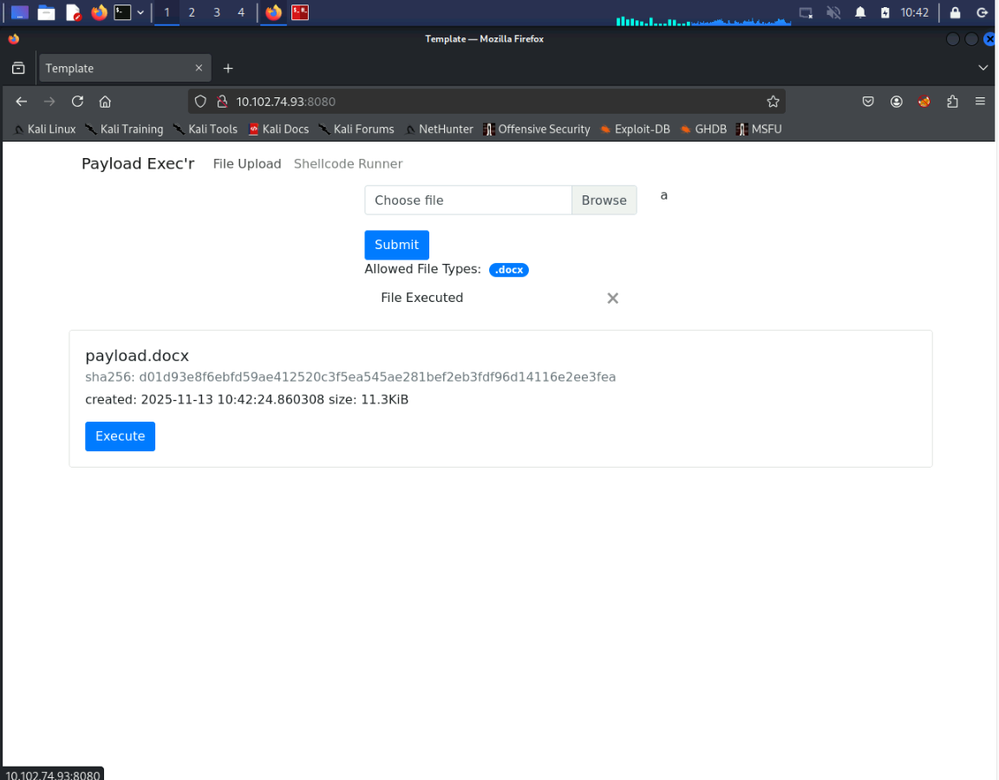Bookmark this page with star icon
The height and width of the screenshot is (780, 999).
772,101
